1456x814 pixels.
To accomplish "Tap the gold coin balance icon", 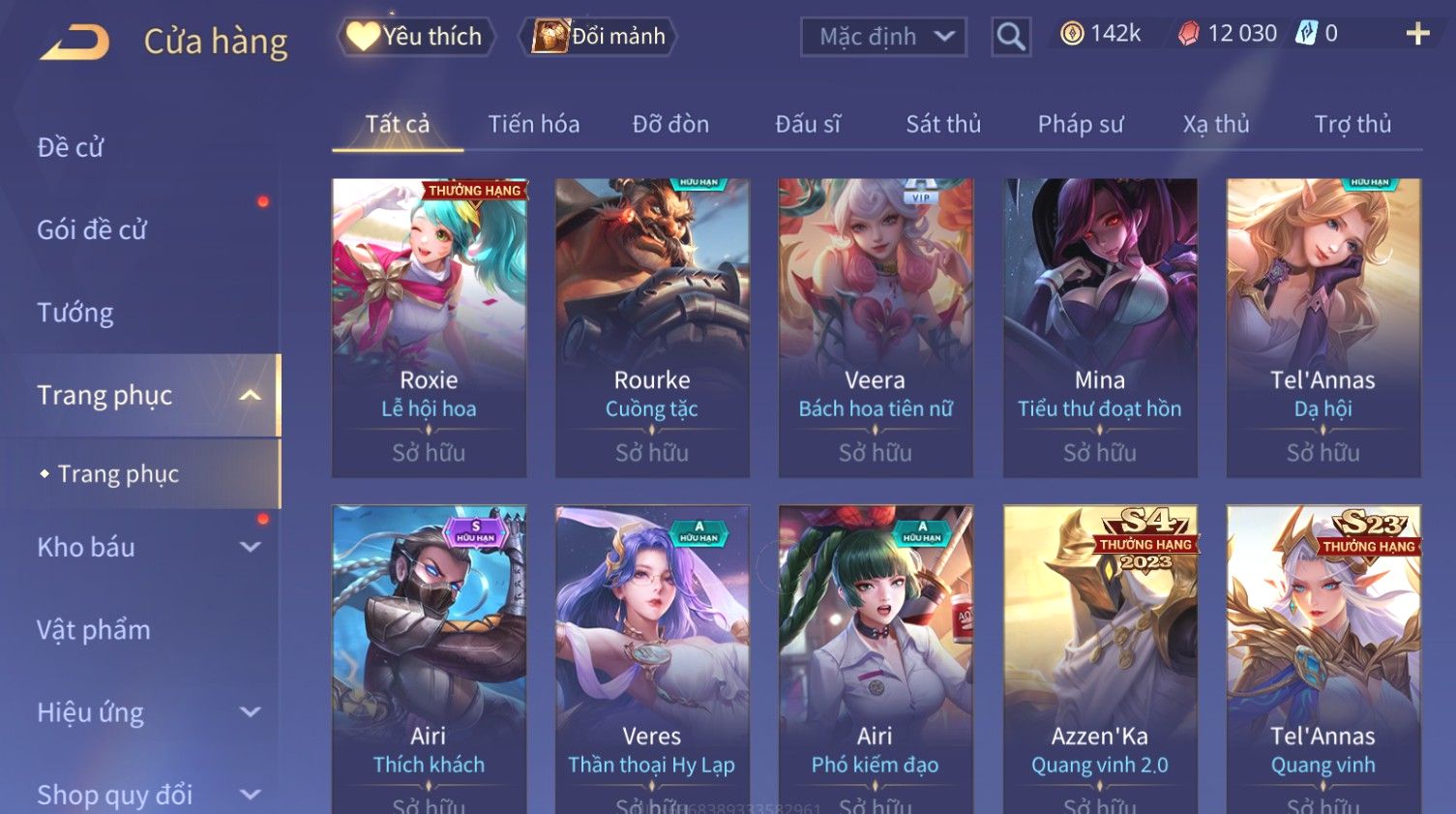I will (x=1072, y=34).
